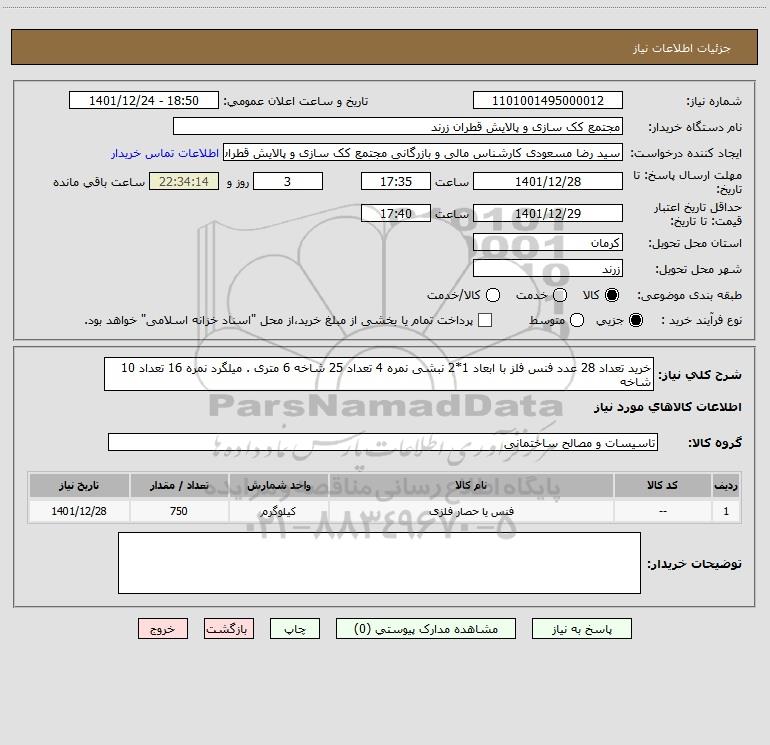Click the تعداد / مقدار column header

point(179,485)
